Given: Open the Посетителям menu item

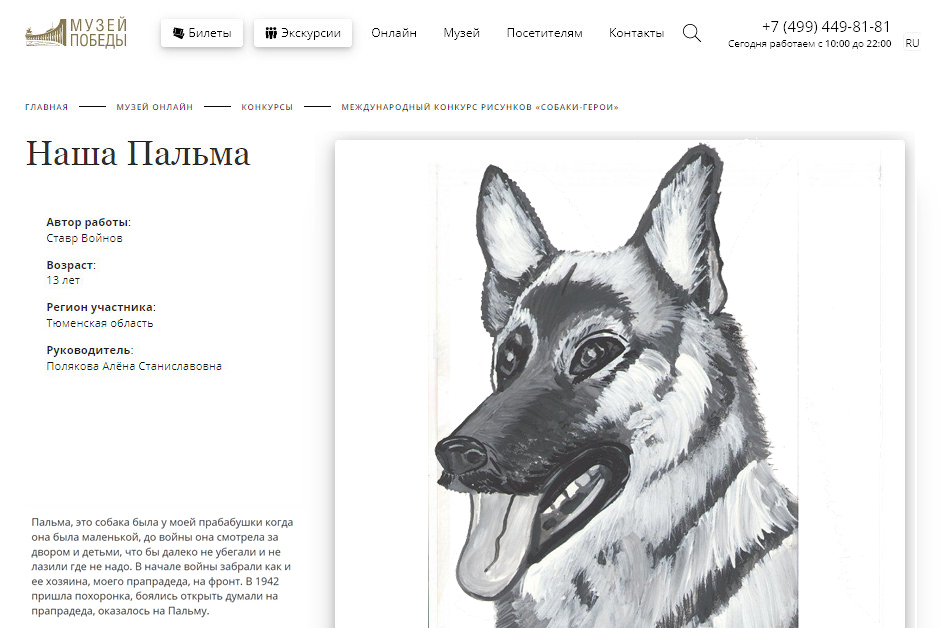Looking at the screenshot, I should pyautogui.click(x=544, y=33).
